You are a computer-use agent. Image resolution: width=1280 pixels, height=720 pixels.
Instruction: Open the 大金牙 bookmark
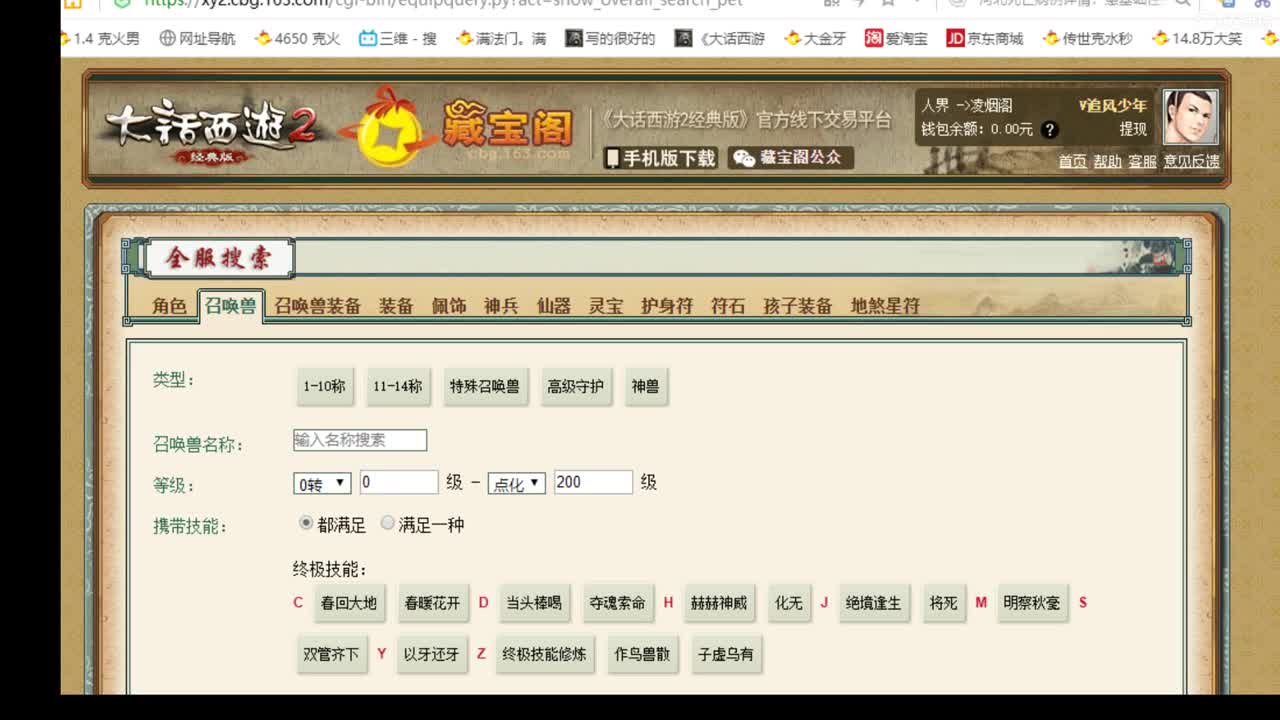(x=816, y=39)
